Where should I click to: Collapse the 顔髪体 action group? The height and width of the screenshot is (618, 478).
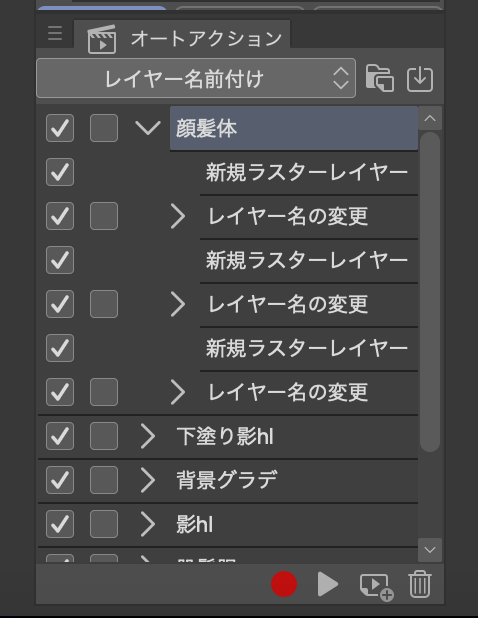tap(147, 128)
